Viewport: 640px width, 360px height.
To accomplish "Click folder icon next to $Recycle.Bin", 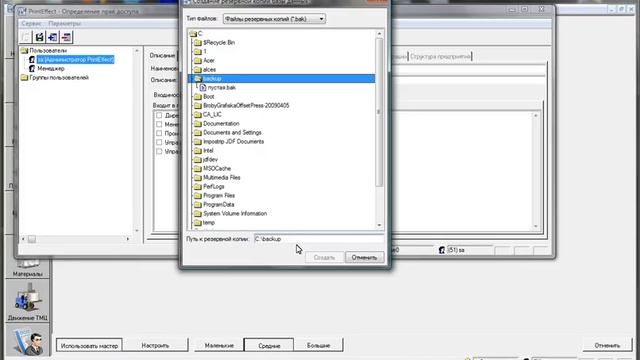I will (198, 42).
